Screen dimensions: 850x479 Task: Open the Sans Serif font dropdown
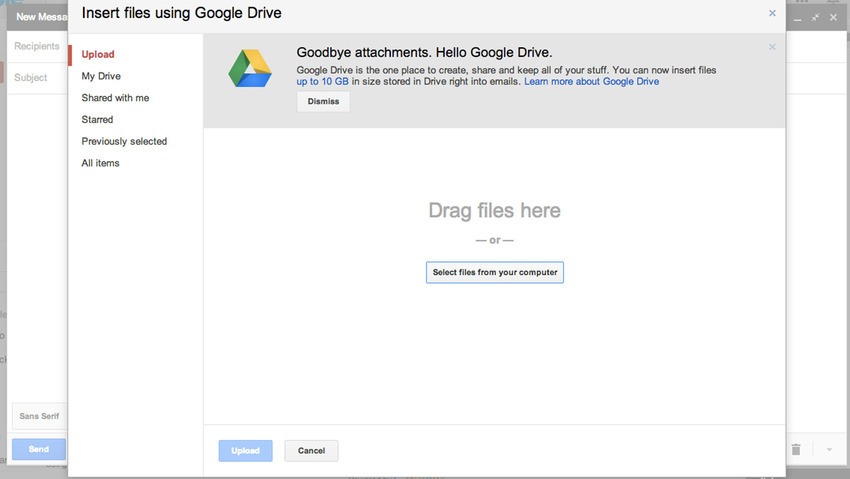(x=38, y=415)
